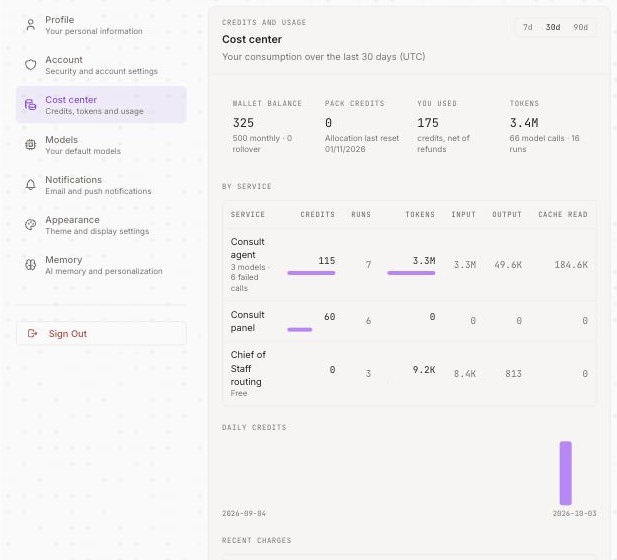This screenshot has width=617, height=560.
Task: Click Consult agent credits bar
Action: pos(311,273)
